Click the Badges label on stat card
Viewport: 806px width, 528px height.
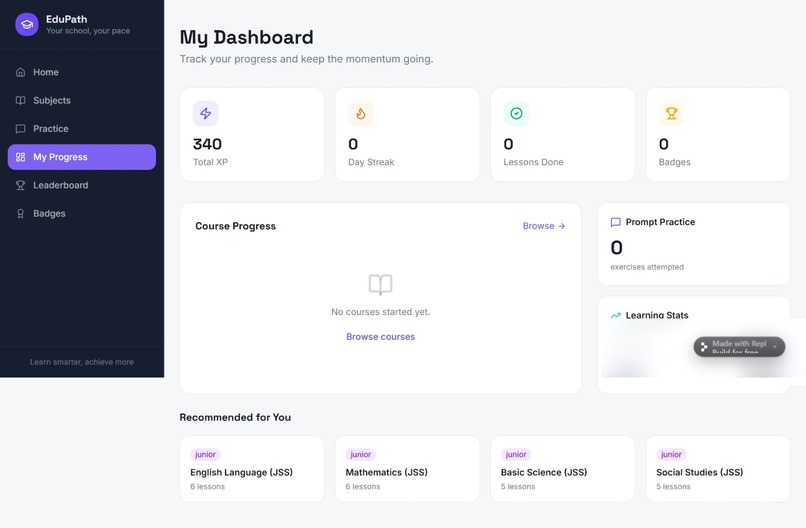[674, 162]
